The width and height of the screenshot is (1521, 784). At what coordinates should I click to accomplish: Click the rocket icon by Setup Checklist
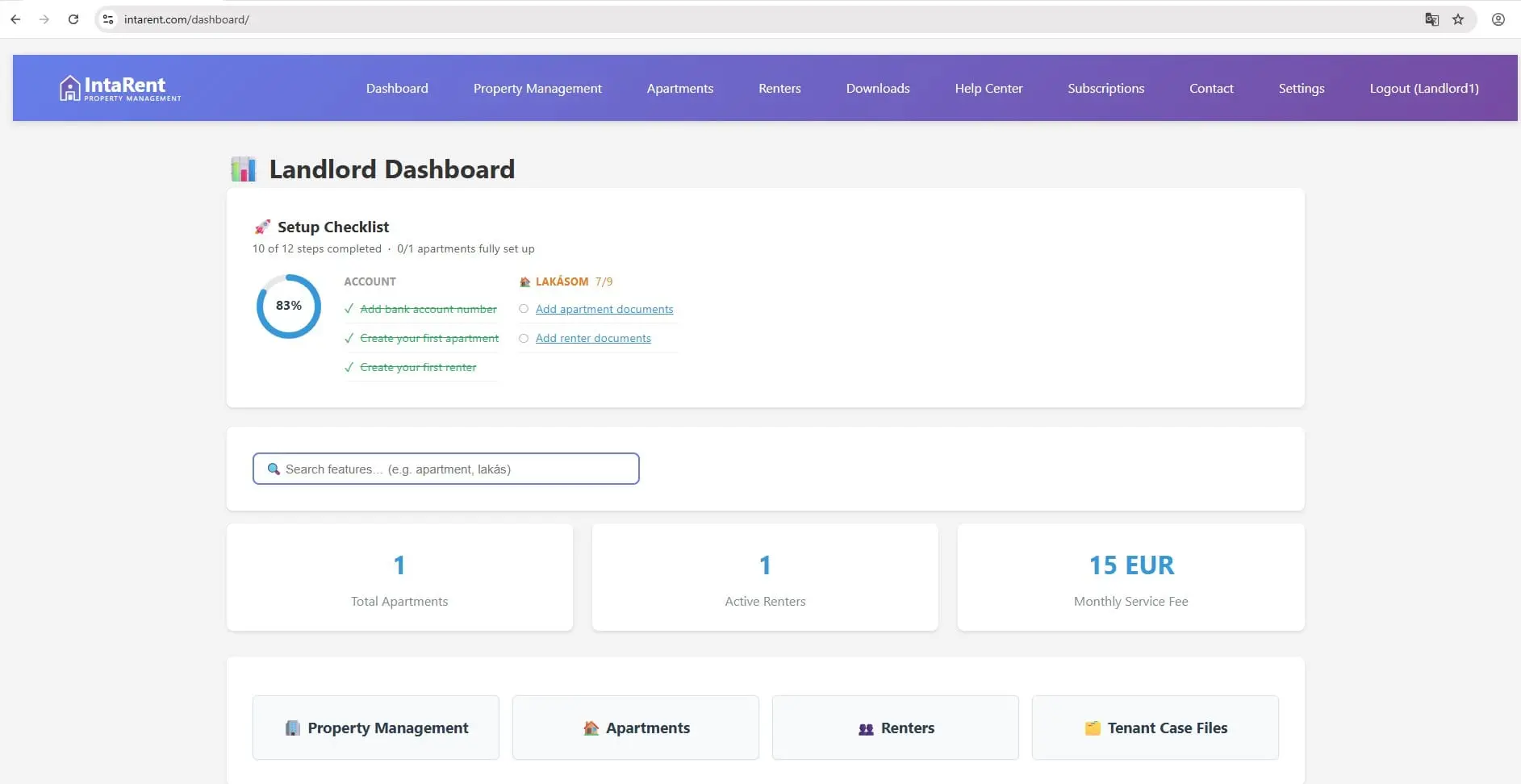point(262,227)
